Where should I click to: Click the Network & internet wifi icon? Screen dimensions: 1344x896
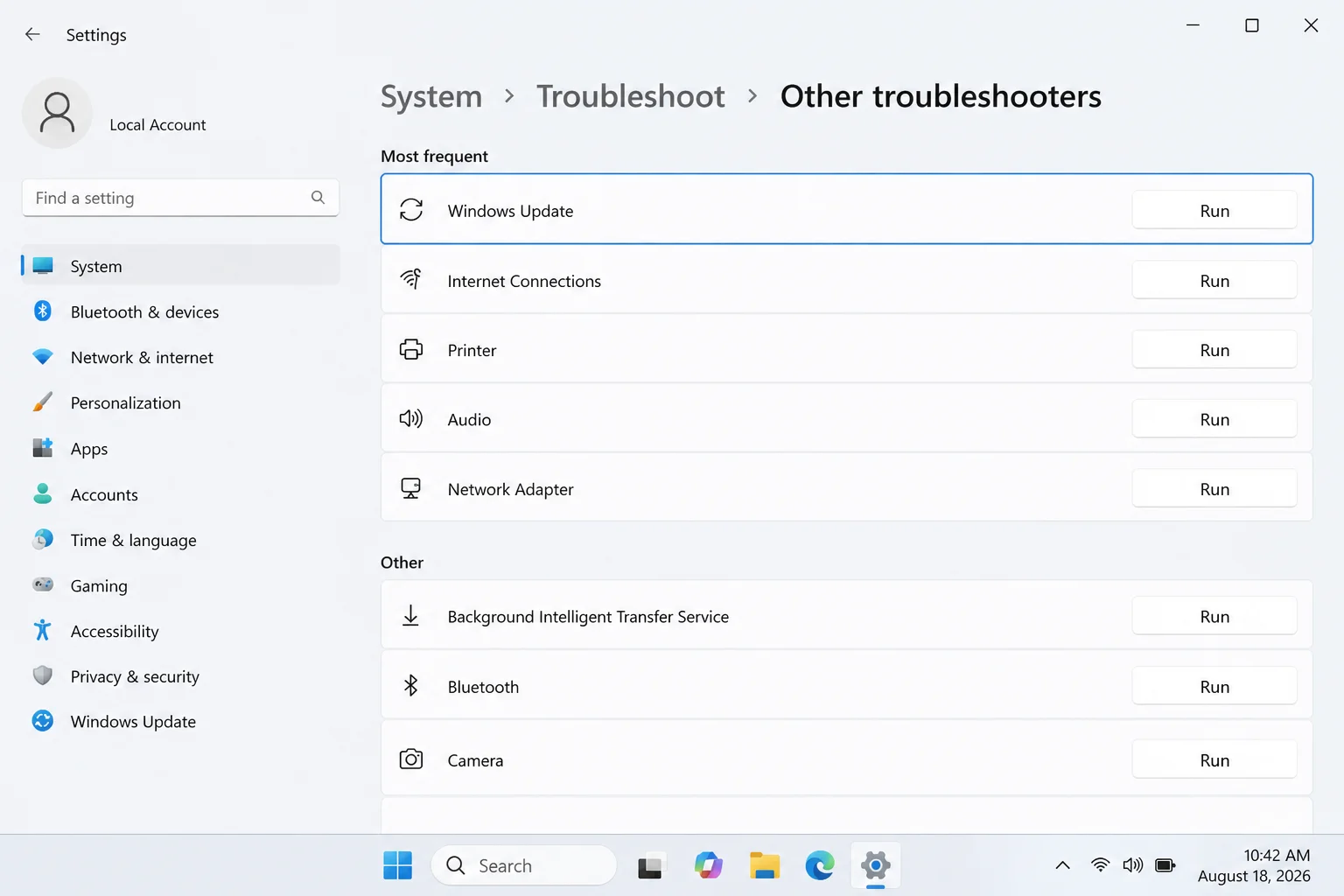point(43,357)
